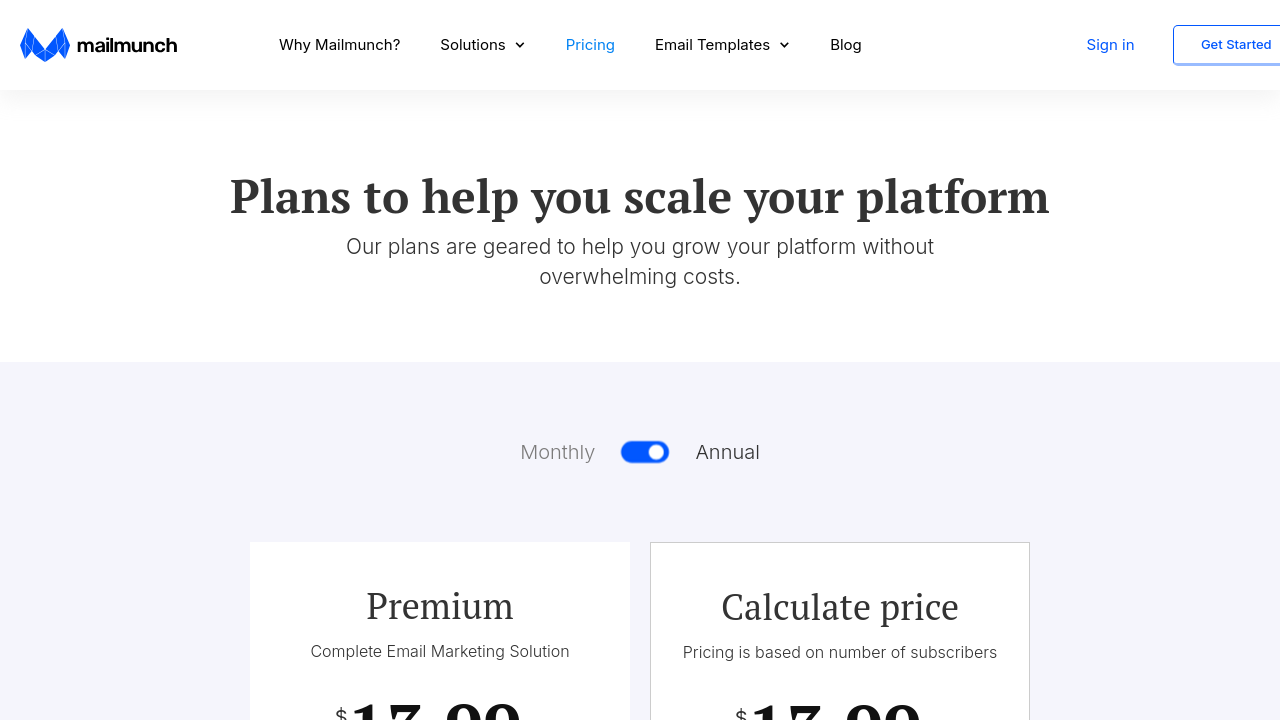This screenshot has width=1280, height=720.
Task: Click the Premium plan heading
Action: (x=439, y=606)
